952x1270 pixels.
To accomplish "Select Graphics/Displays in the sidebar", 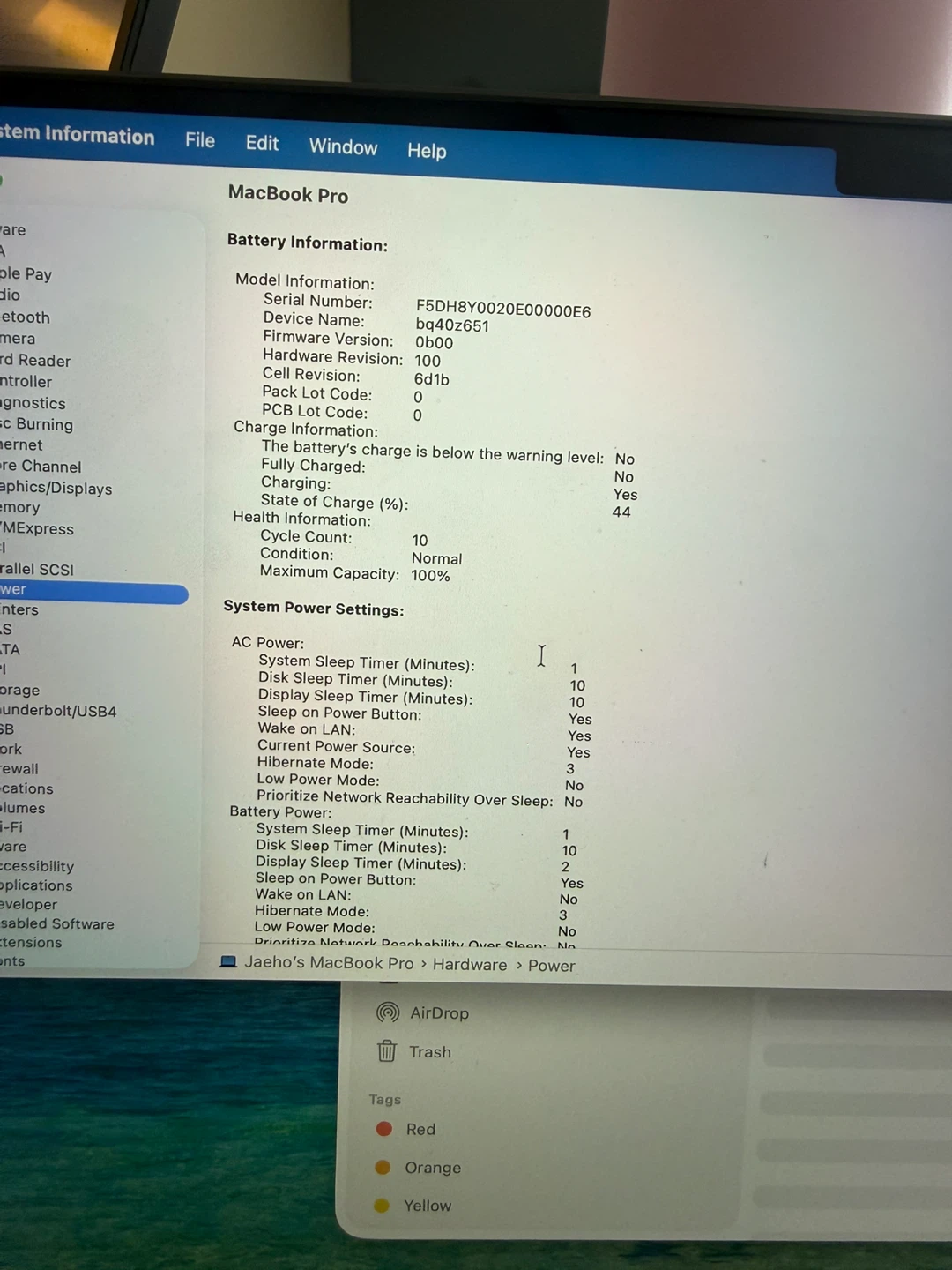I will (56, 488).
